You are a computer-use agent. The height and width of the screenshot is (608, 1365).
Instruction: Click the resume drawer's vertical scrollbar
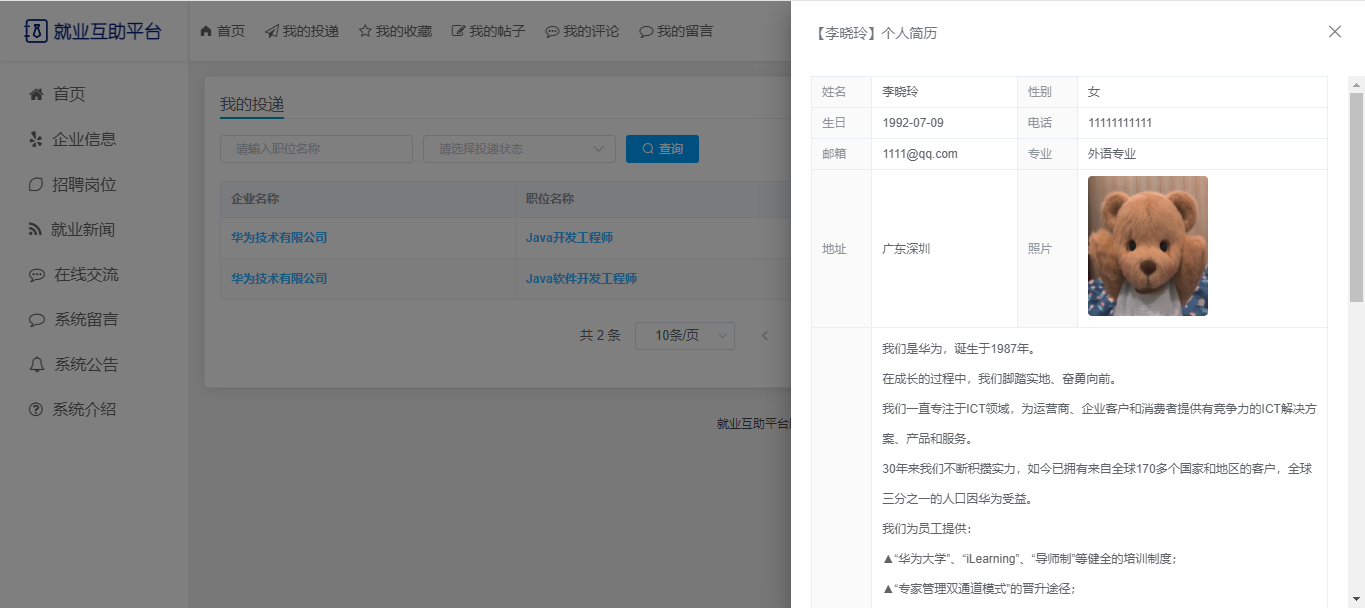click(1356, 200)
